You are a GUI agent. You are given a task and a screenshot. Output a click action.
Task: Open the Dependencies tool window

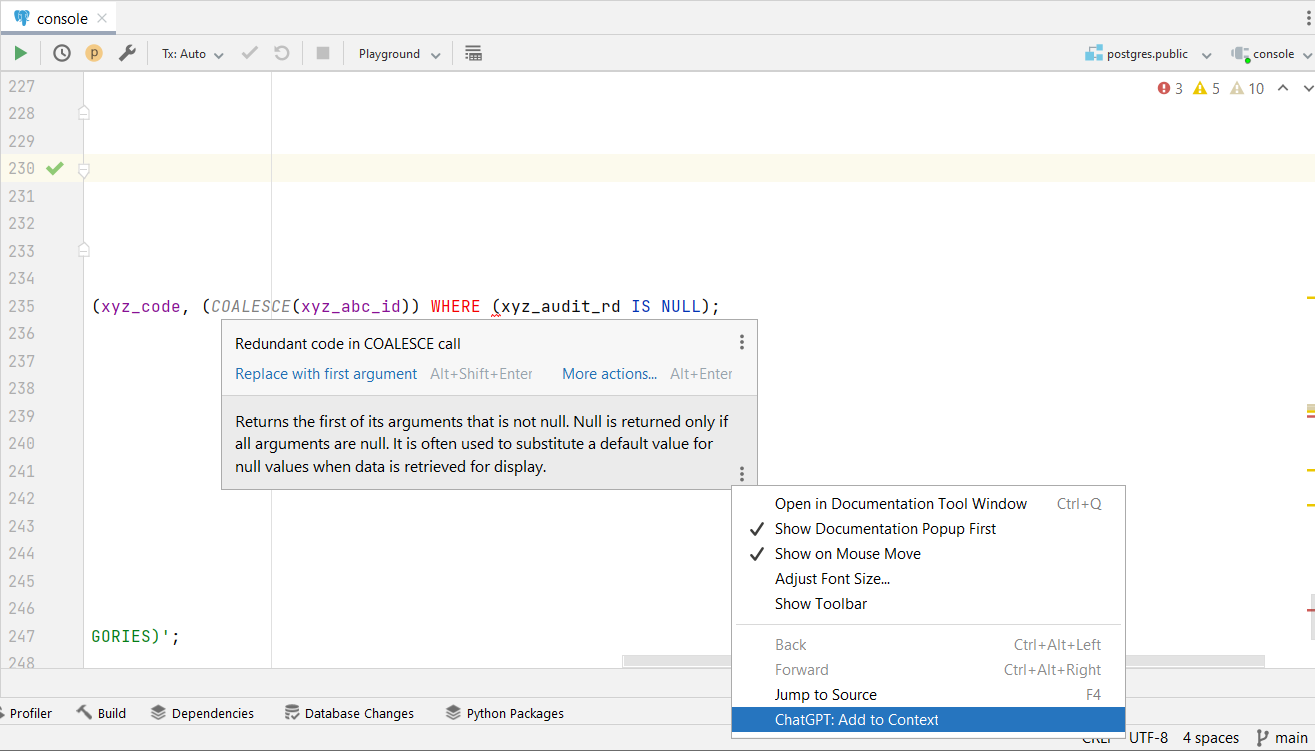click(x=203, y=713)
